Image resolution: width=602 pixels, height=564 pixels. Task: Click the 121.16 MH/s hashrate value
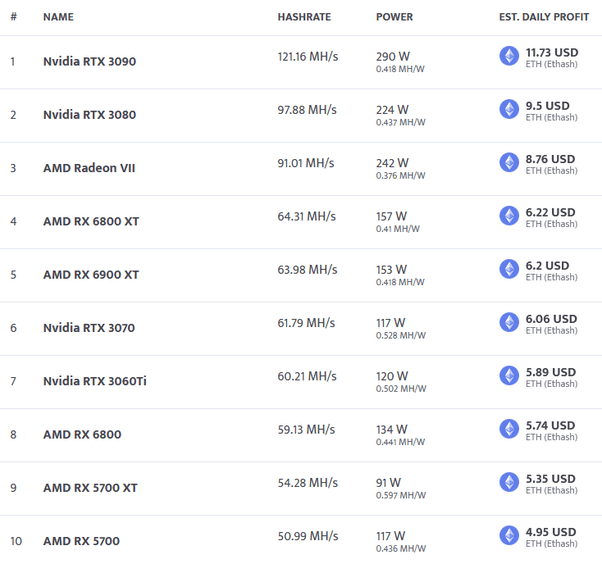307,56
